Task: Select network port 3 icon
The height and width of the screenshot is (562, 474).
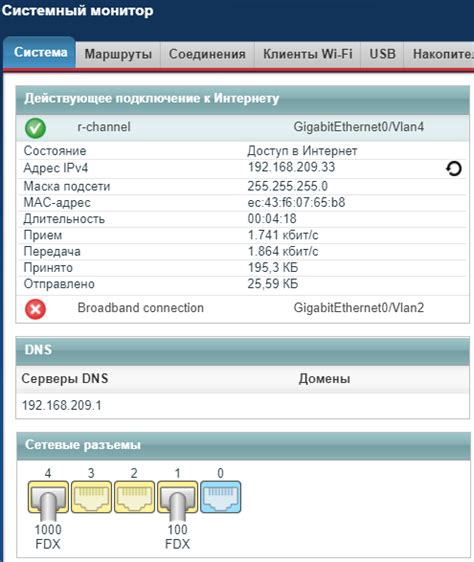Action: pos(91,497)
